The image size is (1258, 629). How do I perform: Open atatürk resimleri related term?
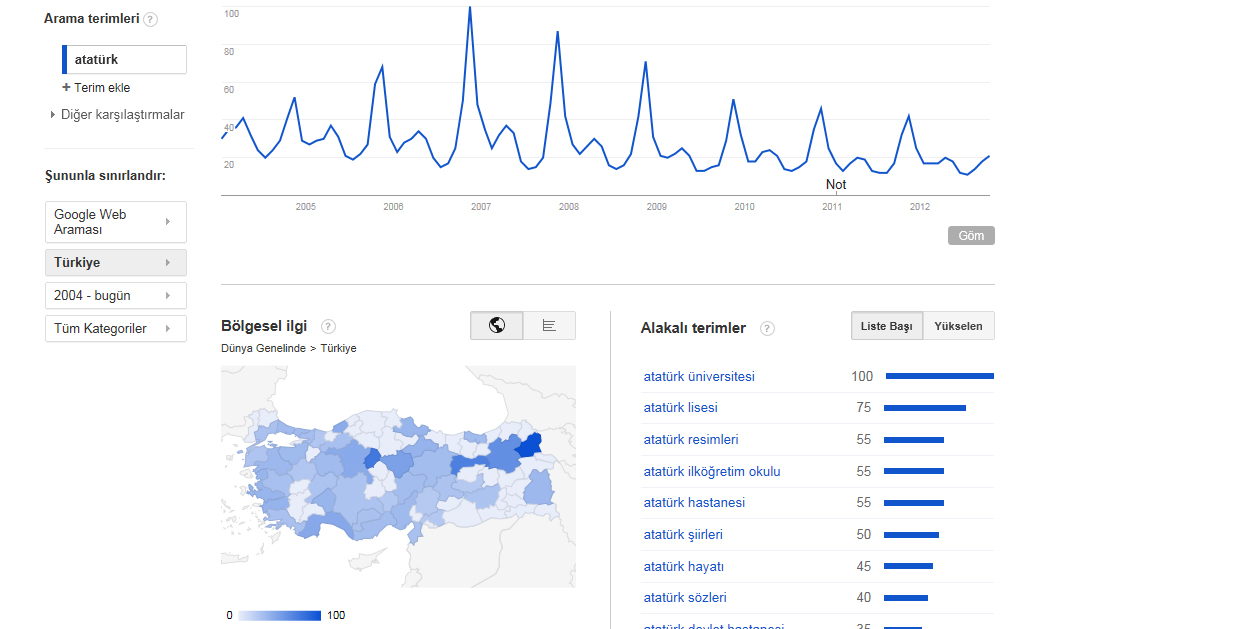point(691,440)
